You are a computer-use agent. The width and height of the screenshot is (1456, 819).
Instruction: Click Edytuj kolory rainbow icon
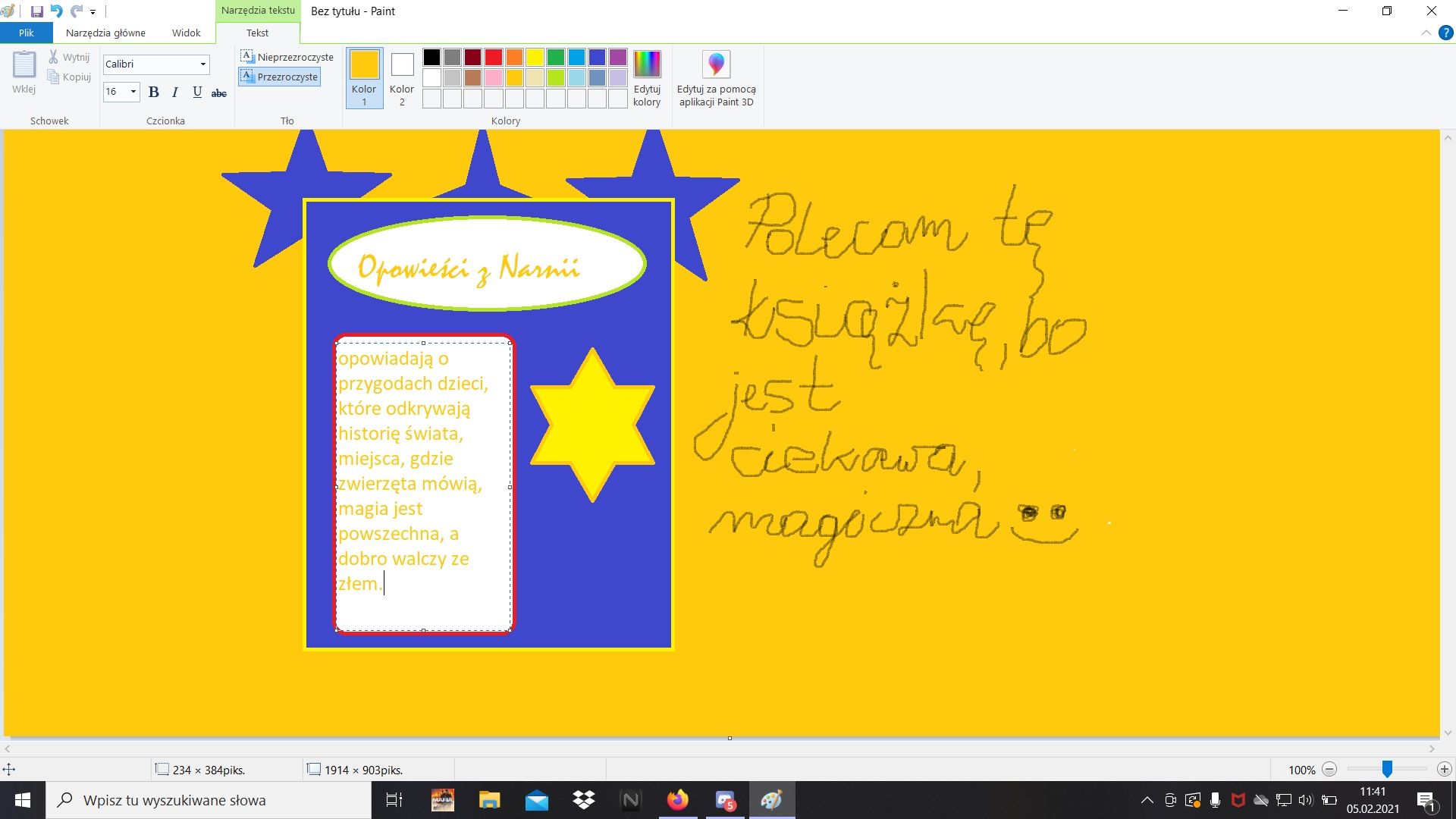point(647,64)
